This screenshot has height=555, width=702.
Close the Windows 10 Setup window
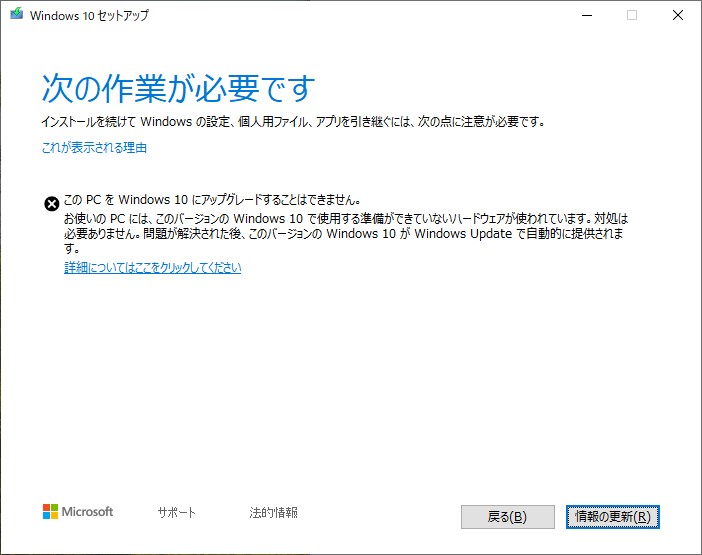click(x=678, y=15)
